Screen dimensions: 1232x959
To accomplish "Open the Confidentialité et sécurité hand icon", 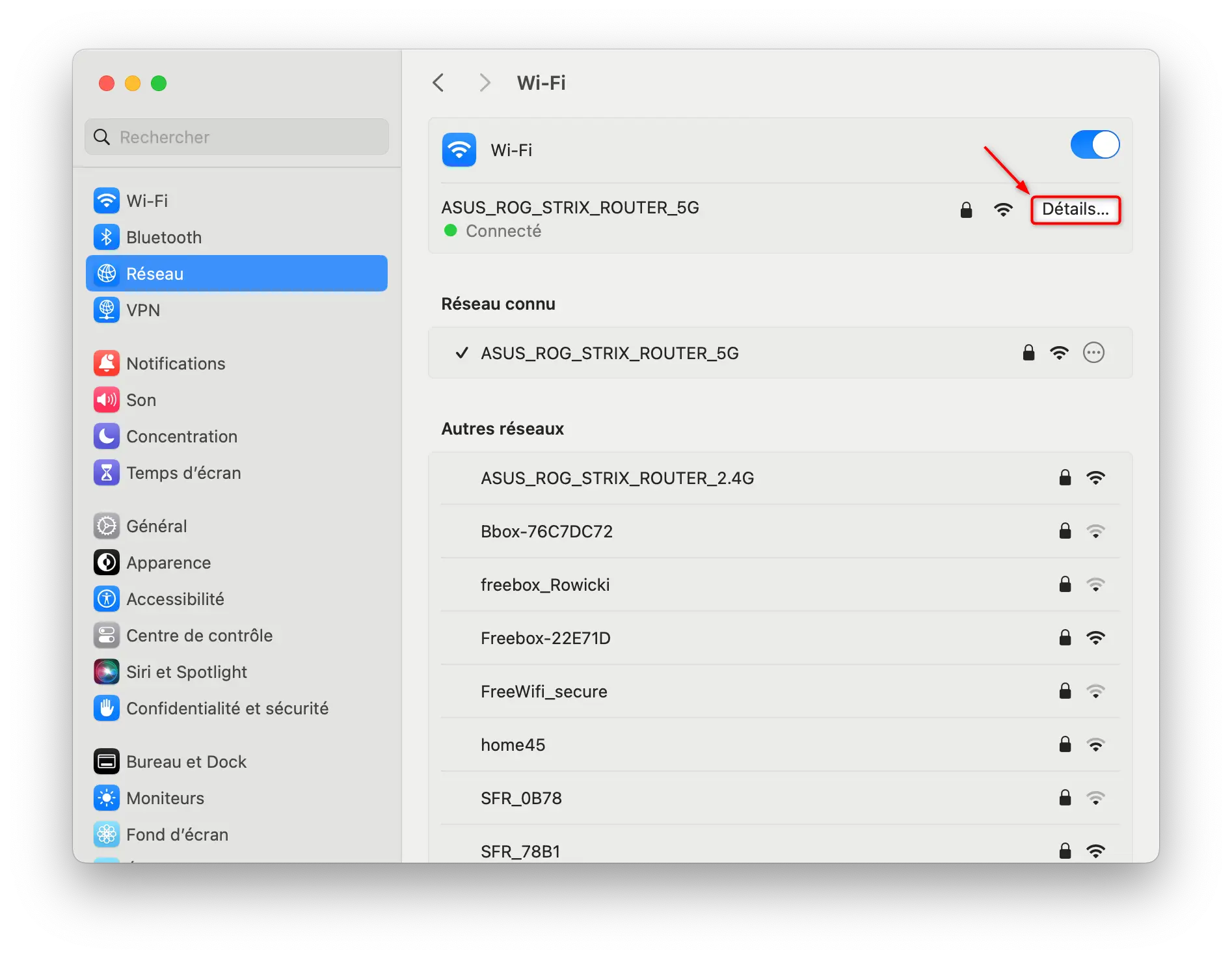I will [107, 708].
